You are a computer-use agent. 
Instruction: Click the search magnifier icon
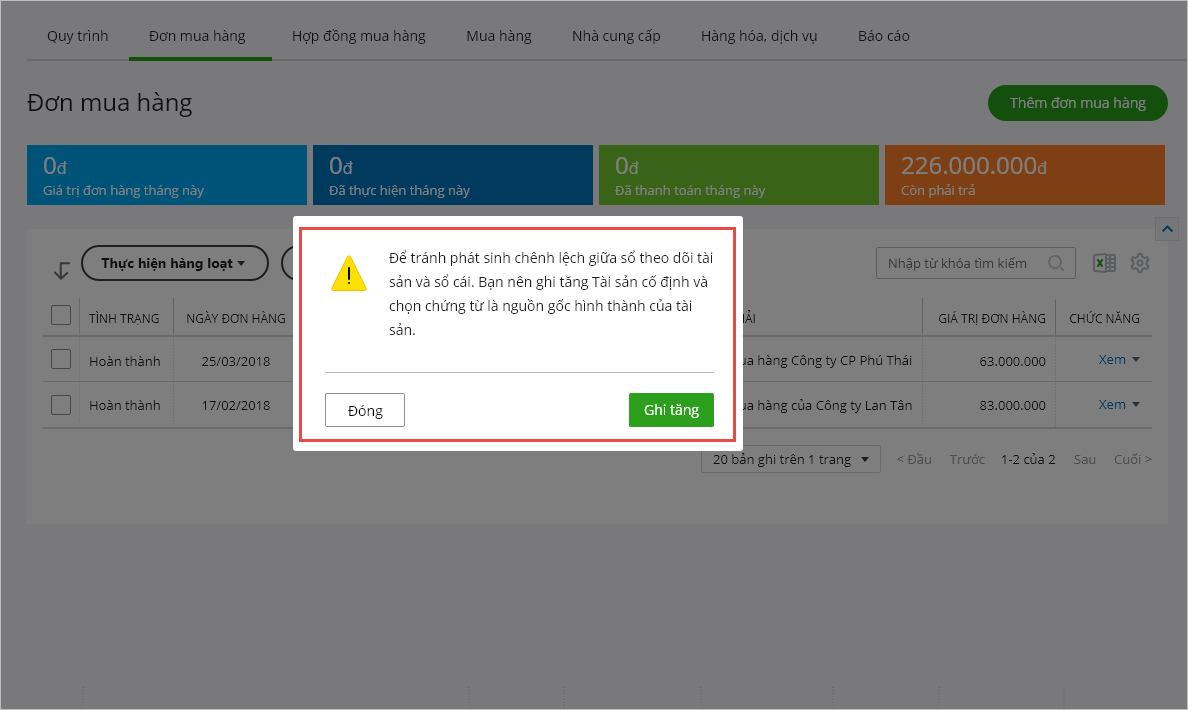1056,263
